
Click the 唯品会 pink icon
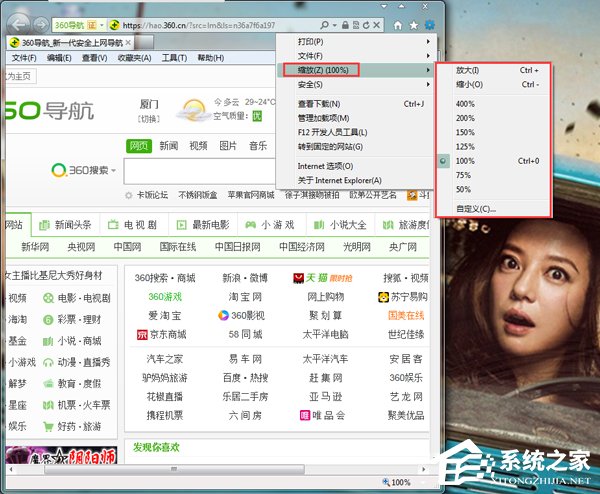coord(305,415)
